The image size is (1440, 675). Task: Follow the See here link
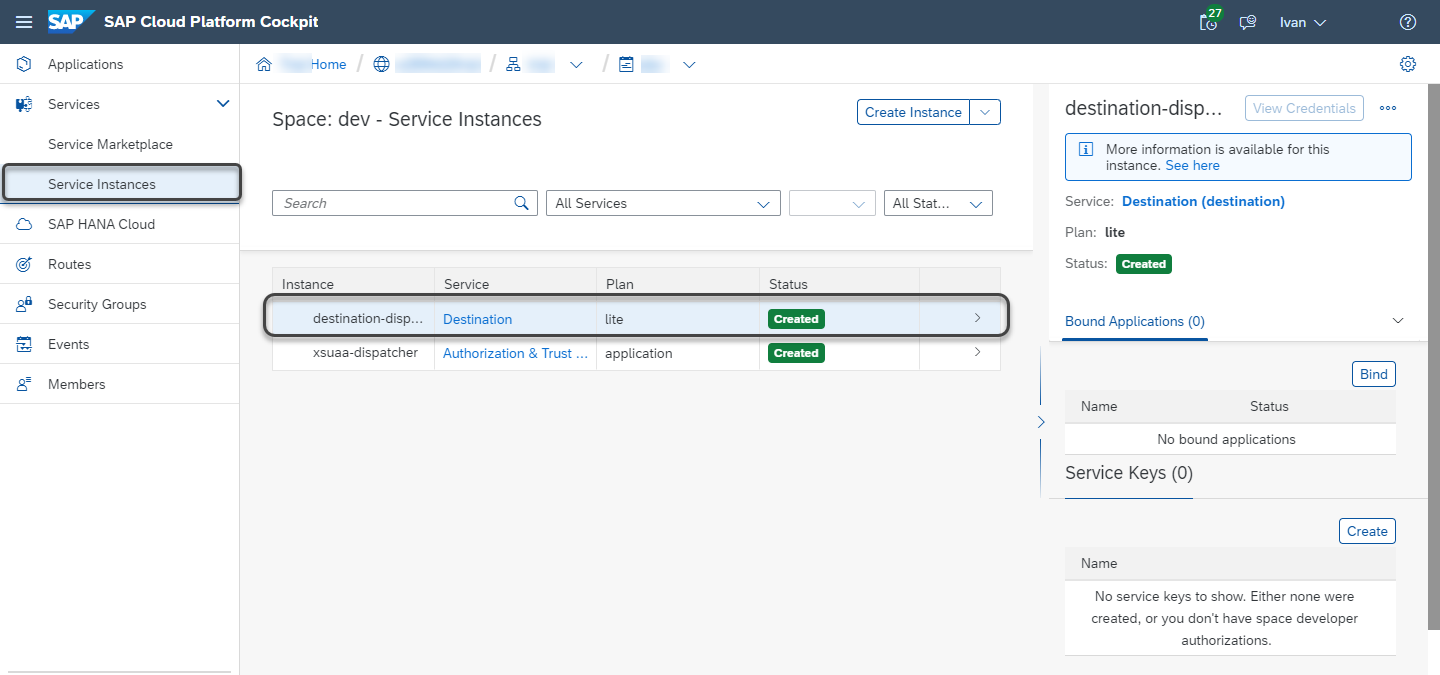(x=1192, y=165)
